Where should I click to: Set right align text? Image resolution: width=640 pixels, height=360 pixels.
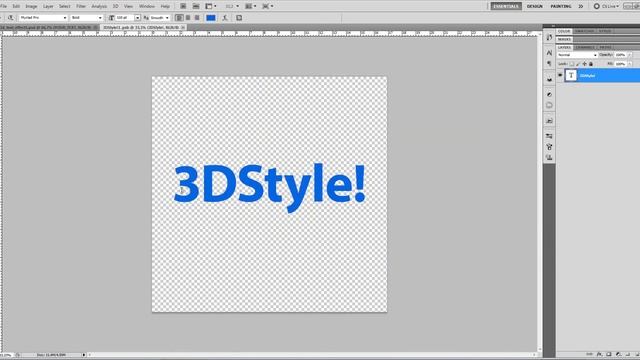[x=197, y=18]
